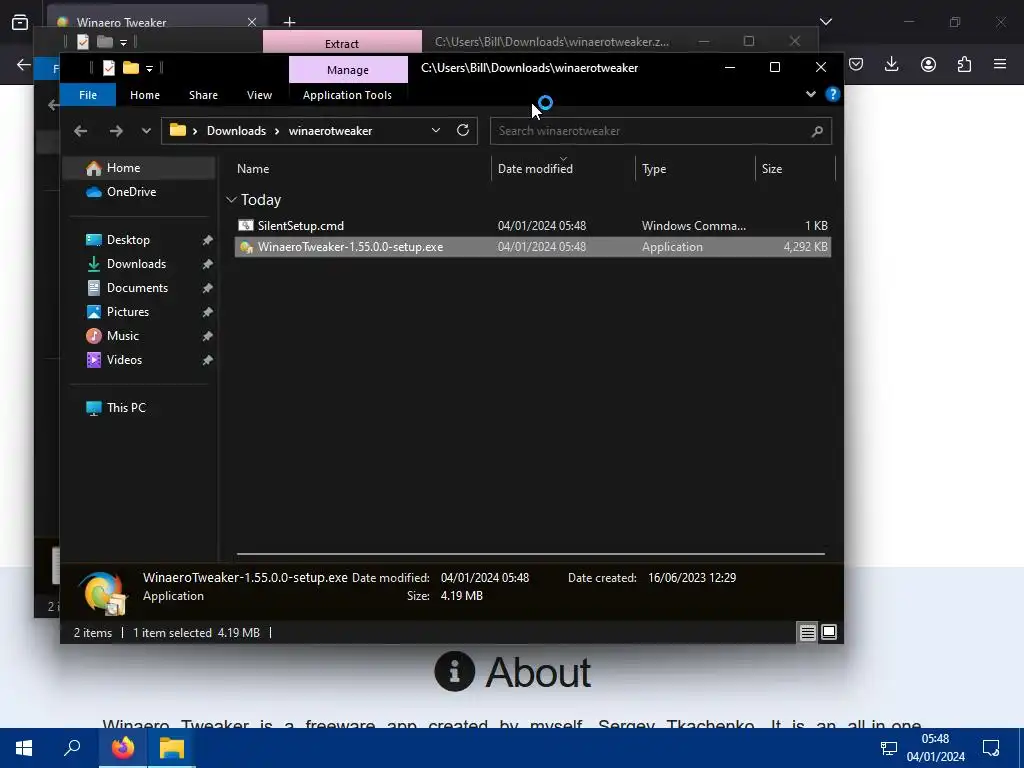The height and width of the screenshot is (768, 1024).
Task: Click the folder icon in the address bar
Action: click(x=178, y=130)
